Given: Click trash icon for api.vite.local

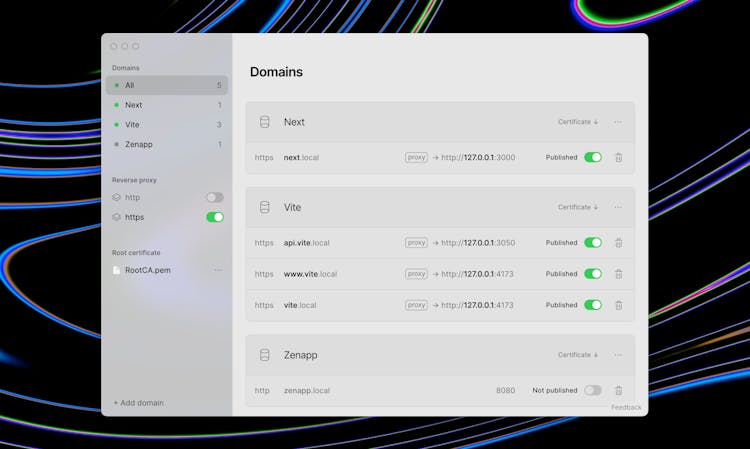Looking at the screenshot, I should point(618,242).
